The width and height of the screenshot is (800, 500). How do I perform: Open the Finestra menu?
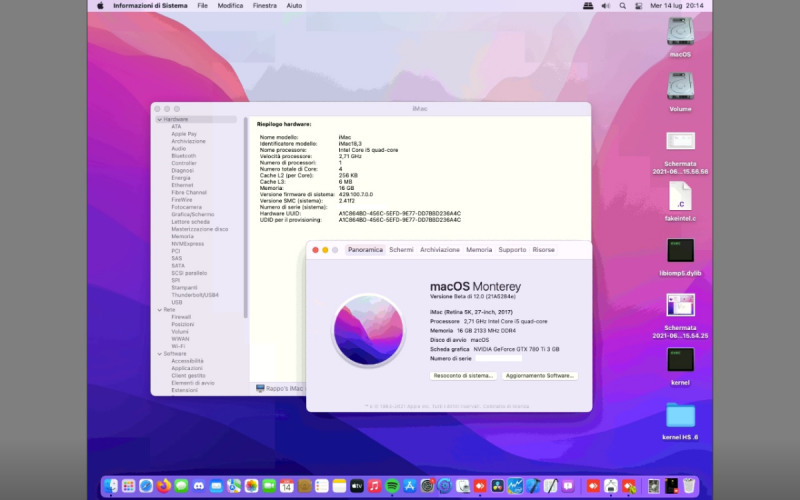tap(264, 5)
